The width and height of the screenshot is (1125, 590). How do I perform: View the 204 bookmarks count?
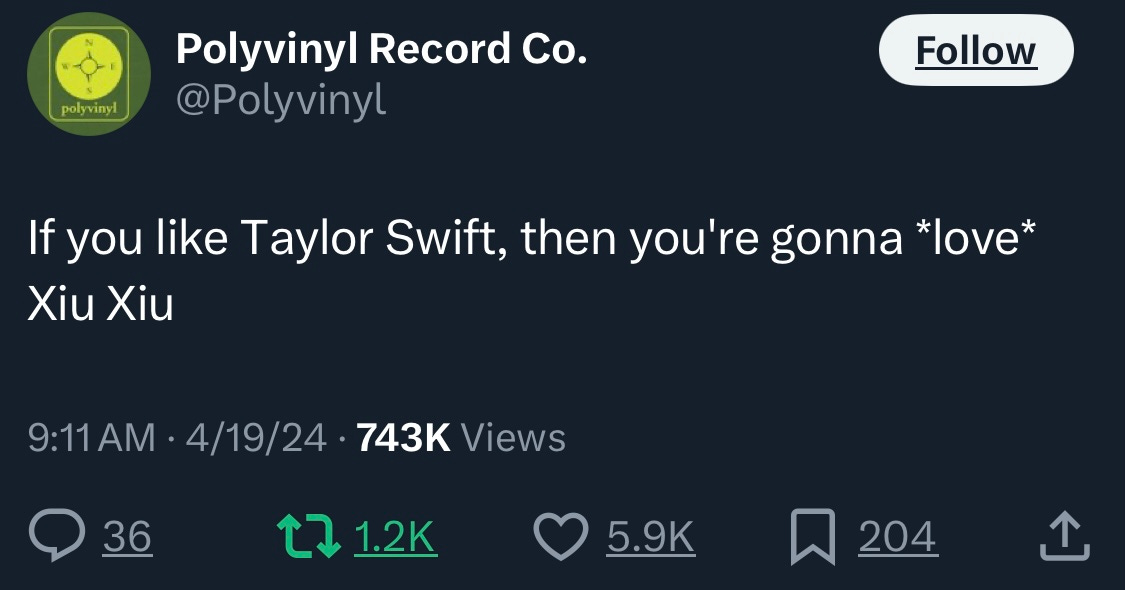(x=898, y=536)
